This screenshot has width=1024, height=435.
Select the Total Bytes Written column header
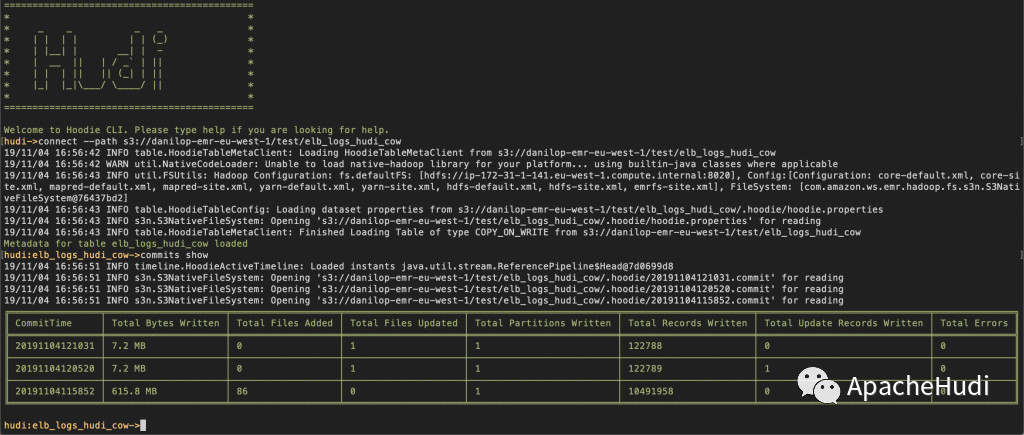point(166,323)
